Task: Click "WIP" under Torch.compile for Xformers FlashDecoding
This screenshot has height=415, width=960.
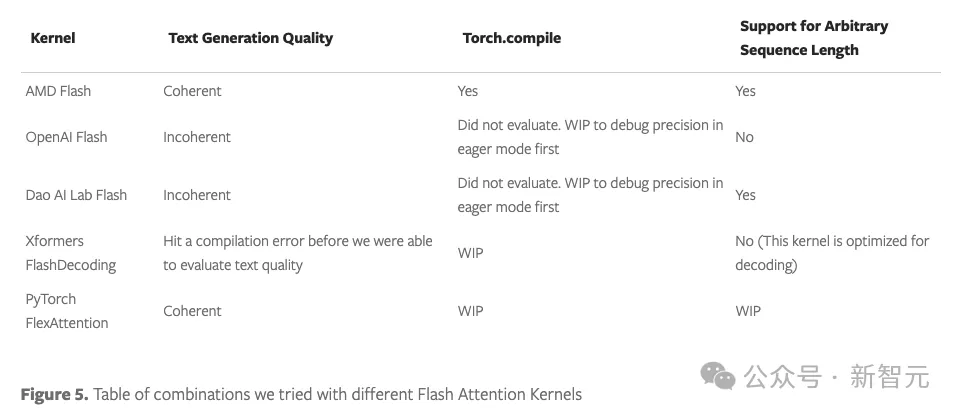Action: 470,253
